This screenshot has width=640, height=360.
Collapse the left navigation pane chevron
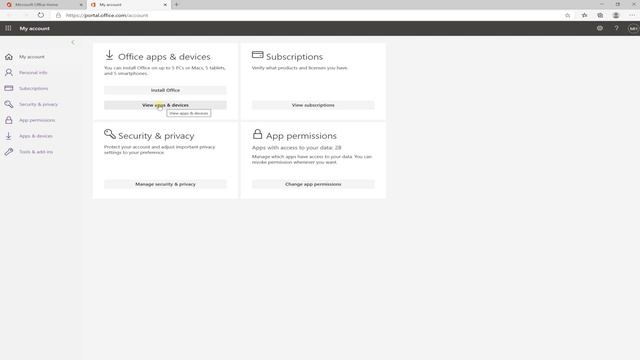[x=73, y=42]
